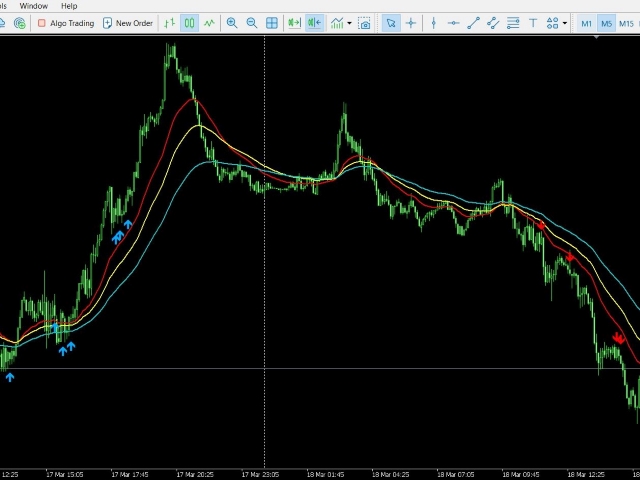Click the '18 Mar 01:45' time label
The width and height of the screenshot is (640, 480).
(x=325, y=475)
